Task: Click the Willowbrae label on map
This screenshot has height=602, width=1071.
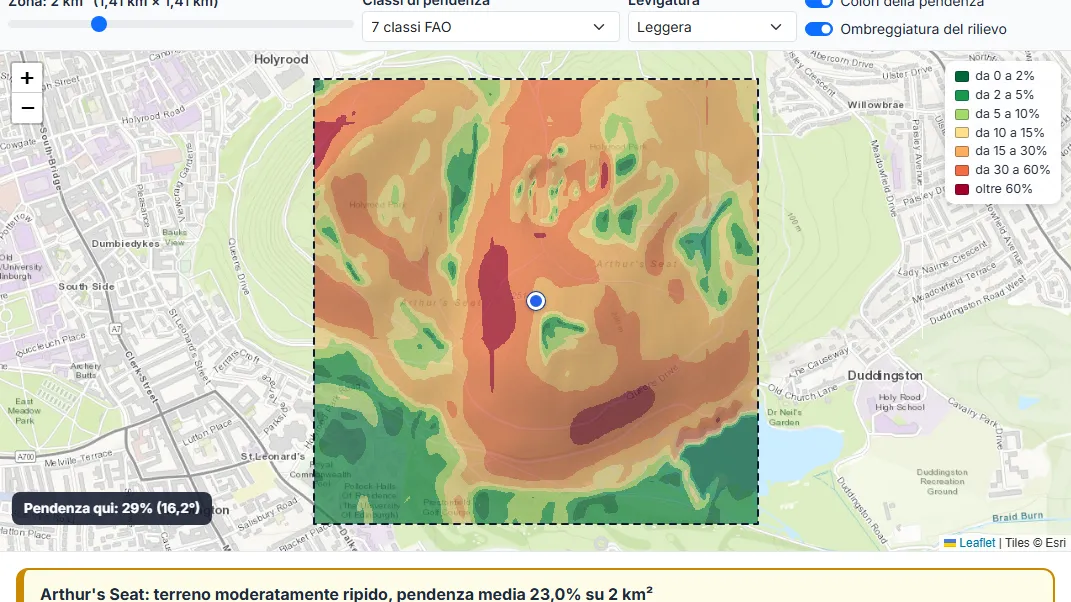Action: pyautogui.click(x=876, y=105)
